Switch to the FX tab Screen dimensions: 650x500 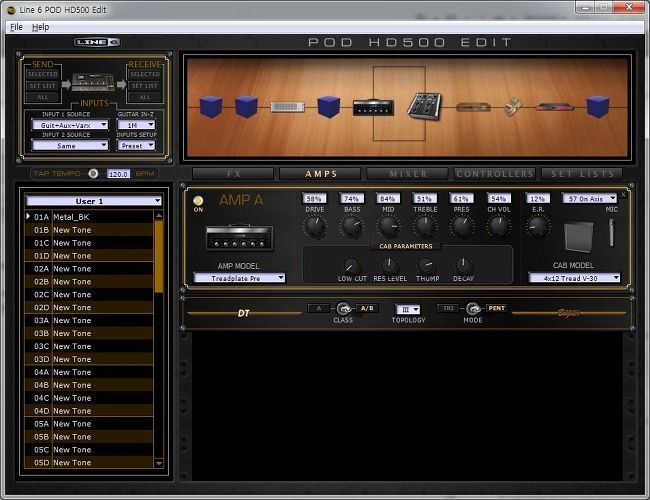tap(233, 174)
